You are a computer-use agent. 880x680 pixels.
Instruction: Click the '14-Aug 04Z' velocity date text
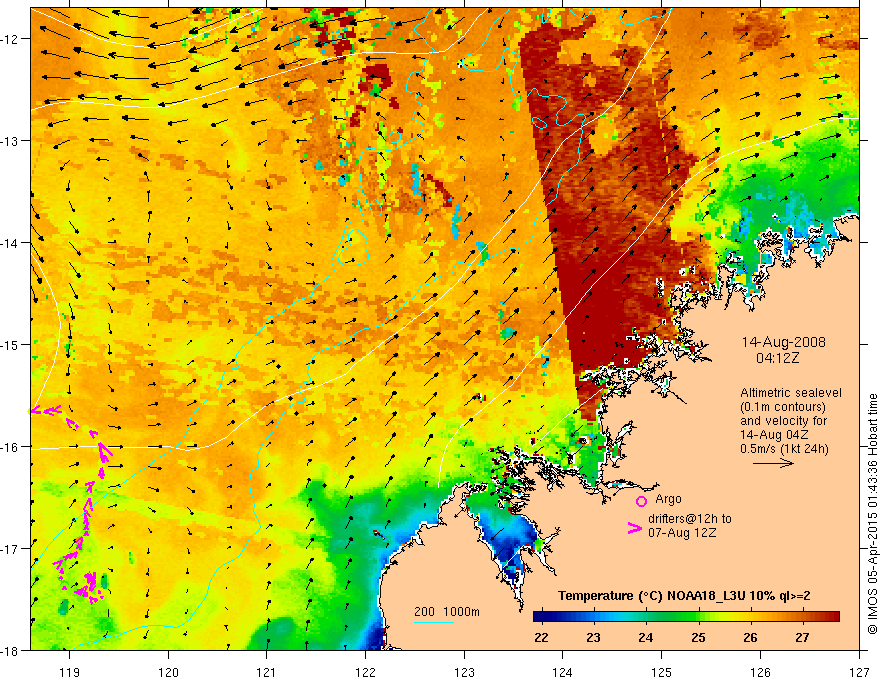[772, 435]
